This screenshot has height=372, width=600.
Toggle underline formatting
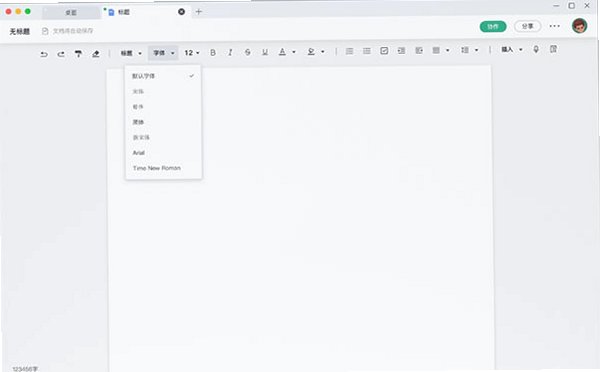[x=265, y=52]
